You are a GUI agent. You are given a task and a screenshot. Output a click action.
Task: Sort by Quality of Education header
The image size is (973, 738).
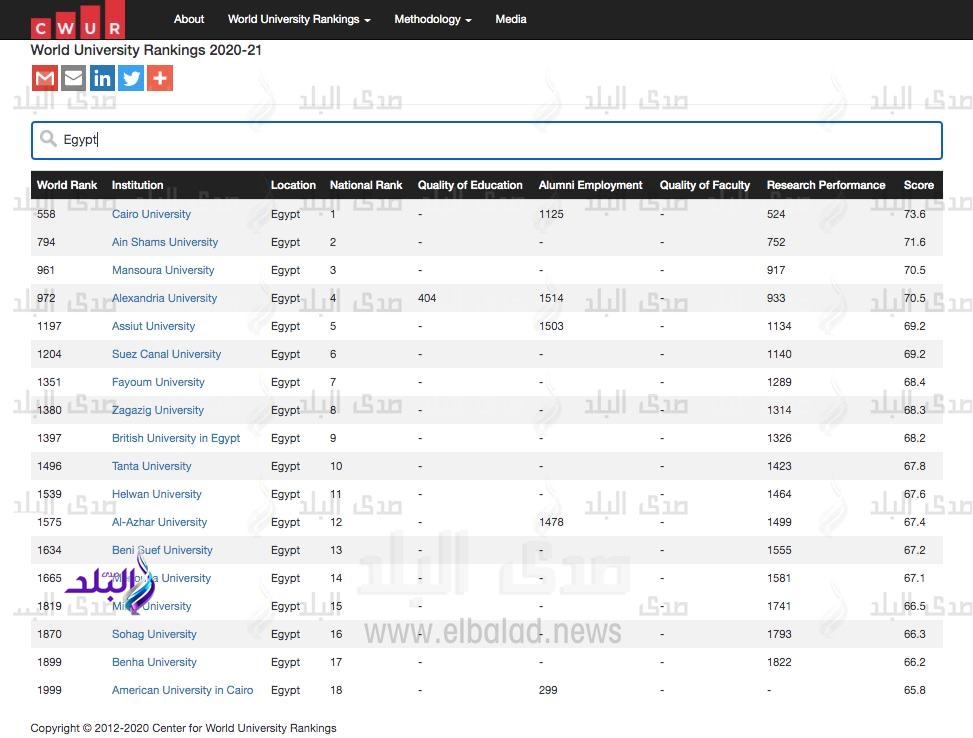470,185
